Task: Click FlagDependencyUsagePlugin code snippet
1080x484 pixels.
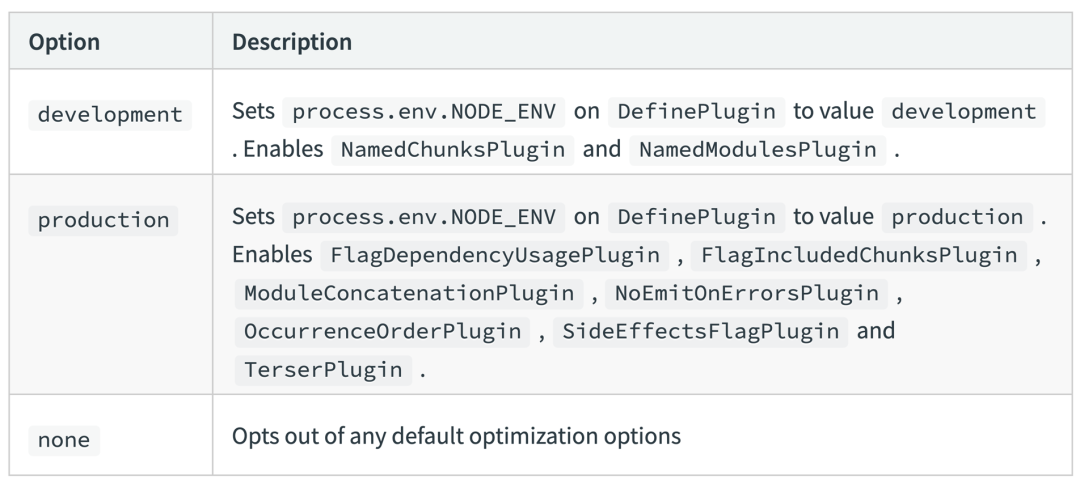Action: pos(494,256)
